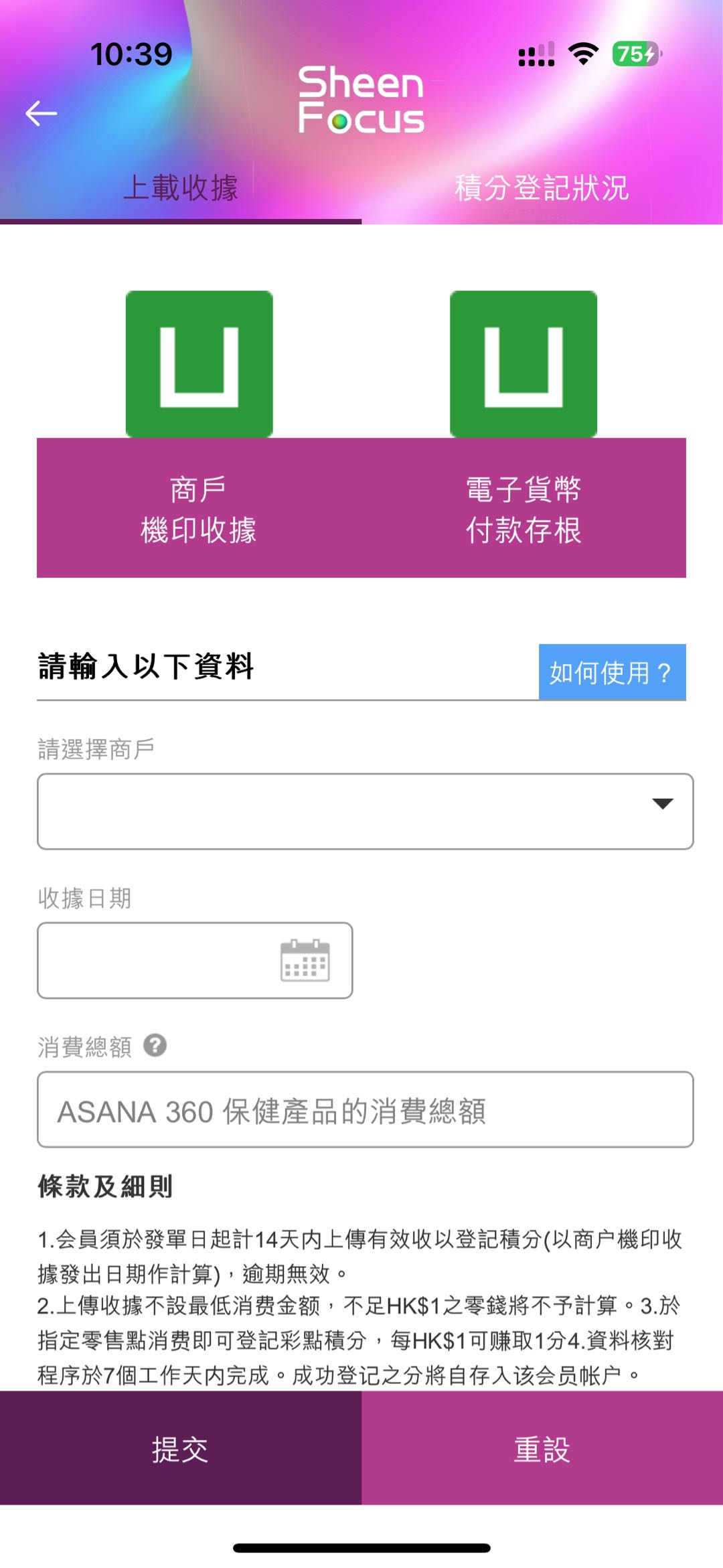The width and height of the screenshot is (723, 1568).
Task: Open the calendar date picker icon
Action: point(305,961)
